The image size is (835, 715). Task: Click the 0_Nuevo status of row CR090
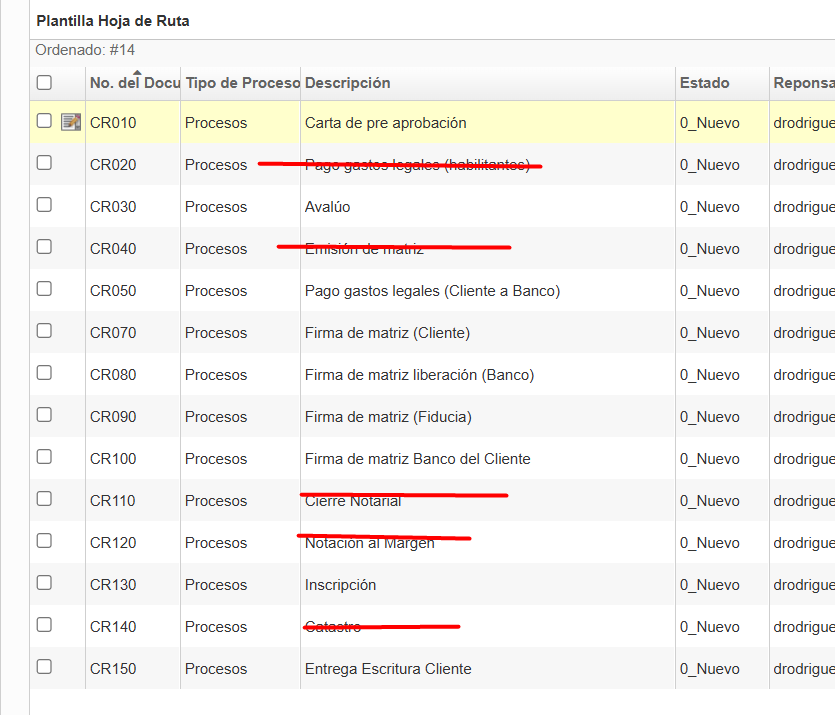pyautogui.click(x=710, y=417)
